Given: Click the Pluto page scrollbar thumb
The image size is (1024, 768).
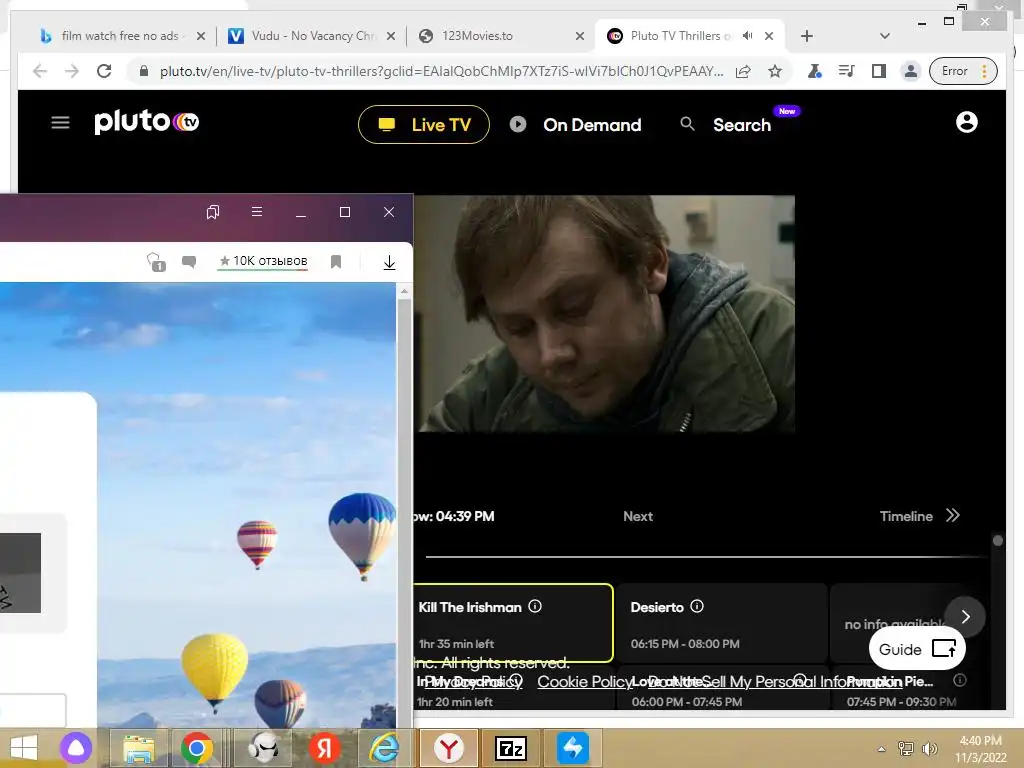Looking at the screenshot, I should (997, 540).
